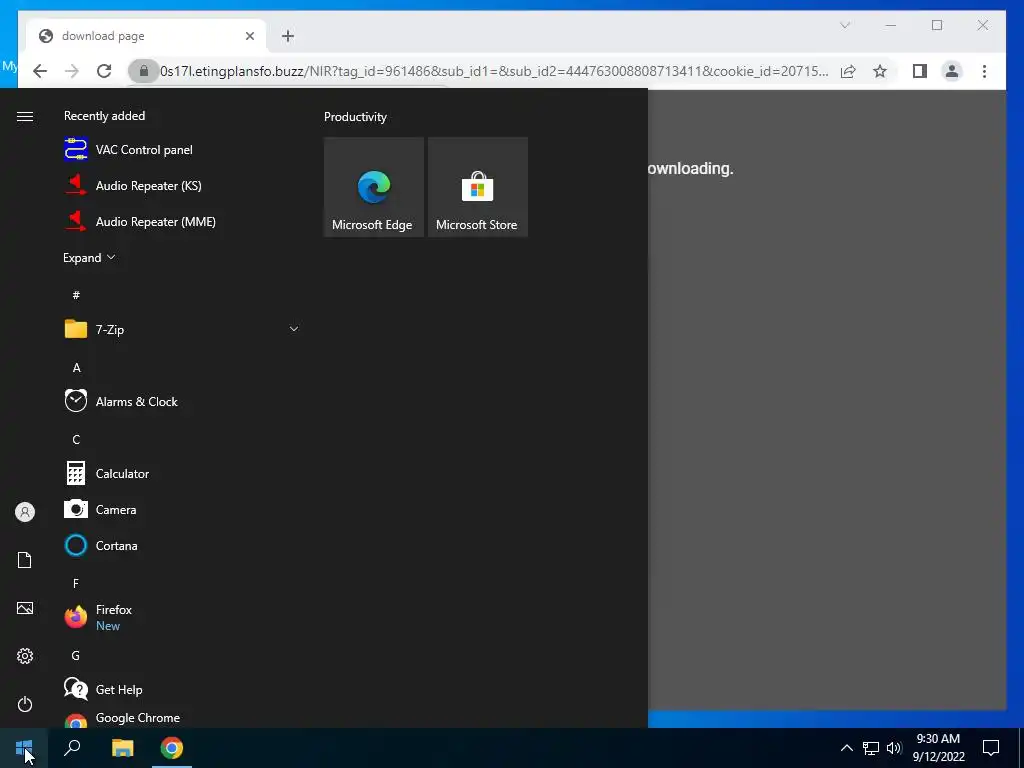Click the Chrome address bar URL
1024x768 pixels.
point(494,71)
